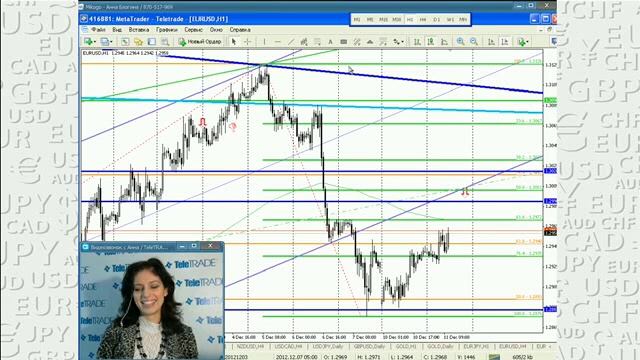Expand the new chart dropdown arrow
This screenshot has width=640, height=360.
point(95,42)
